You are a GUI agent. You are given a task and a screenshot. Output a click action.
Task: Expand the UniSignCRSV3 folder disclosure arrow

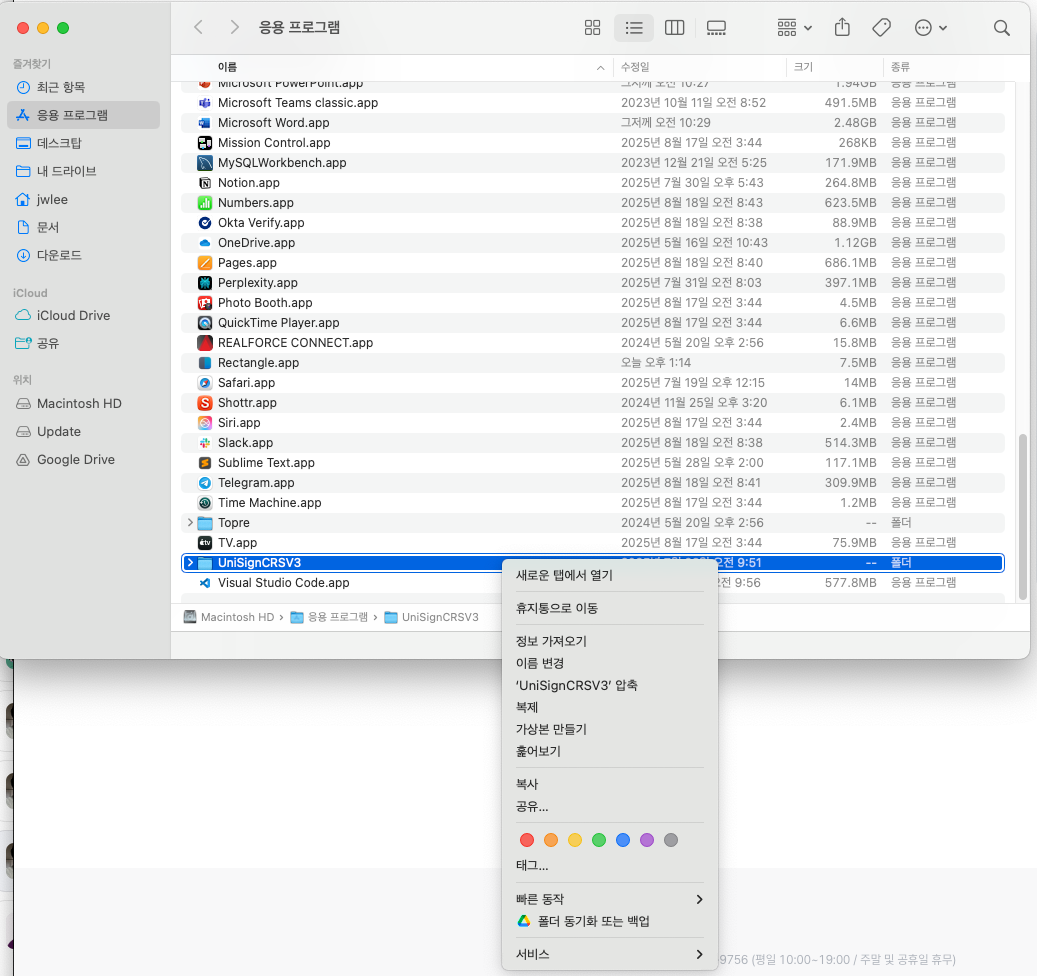[190, 563]
